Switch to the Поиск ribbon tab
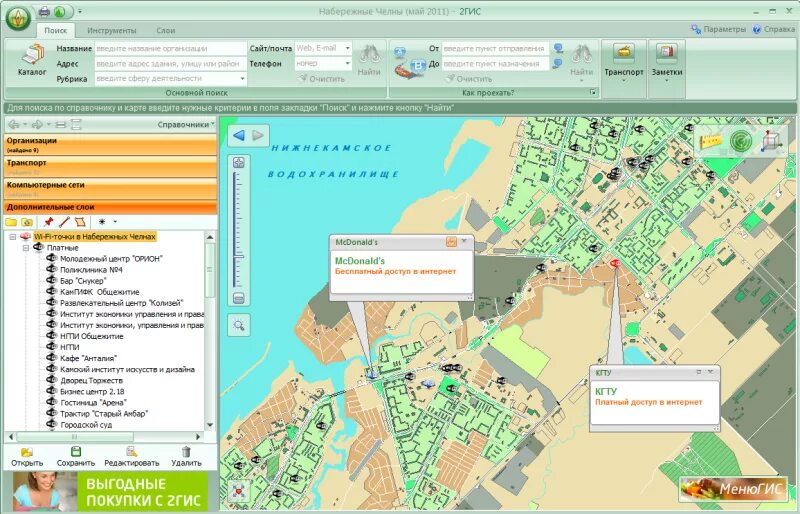Viewport: 800px width, 514px height. click(x=56, y=30)
